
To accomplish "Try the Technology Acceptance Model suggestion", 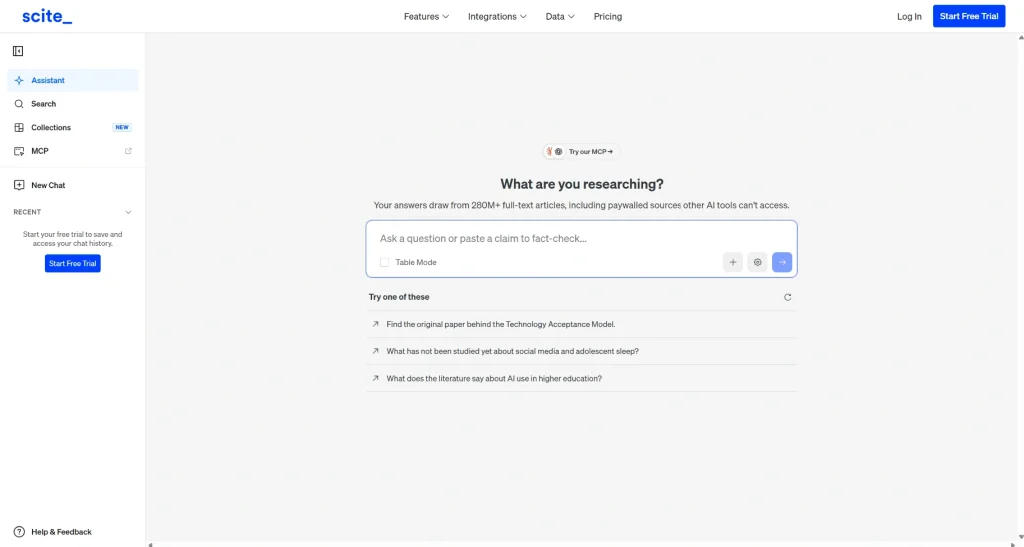I will coord(581,324).
